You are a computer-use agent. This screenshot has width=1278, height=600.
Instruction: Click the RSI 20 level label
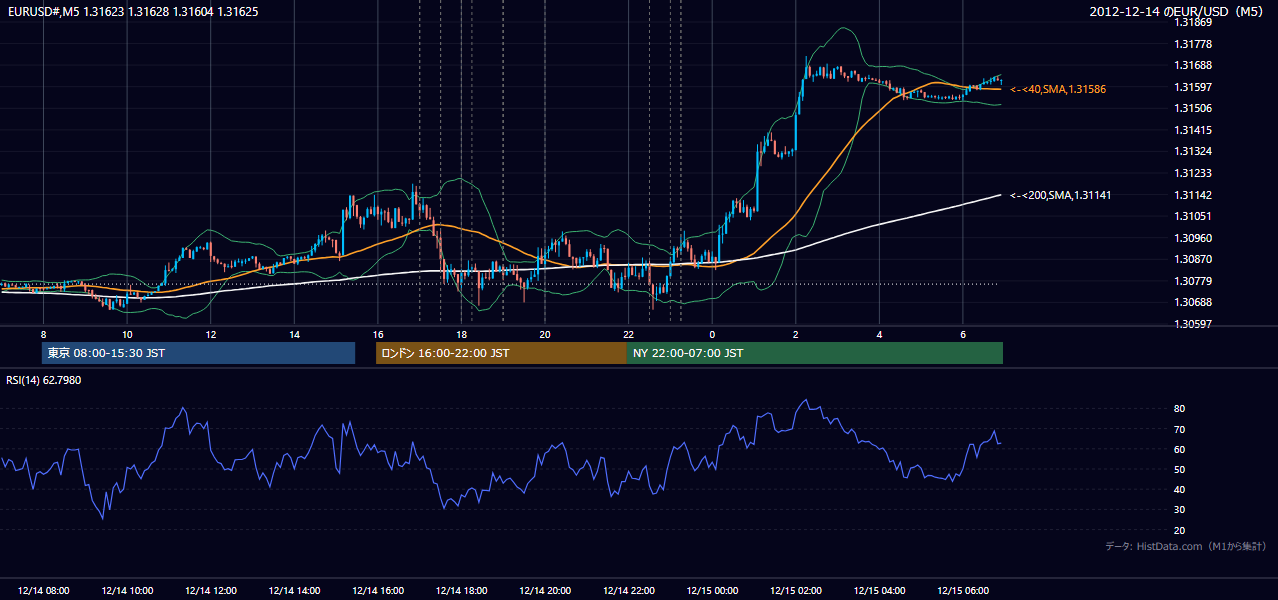click(1179, 530)
